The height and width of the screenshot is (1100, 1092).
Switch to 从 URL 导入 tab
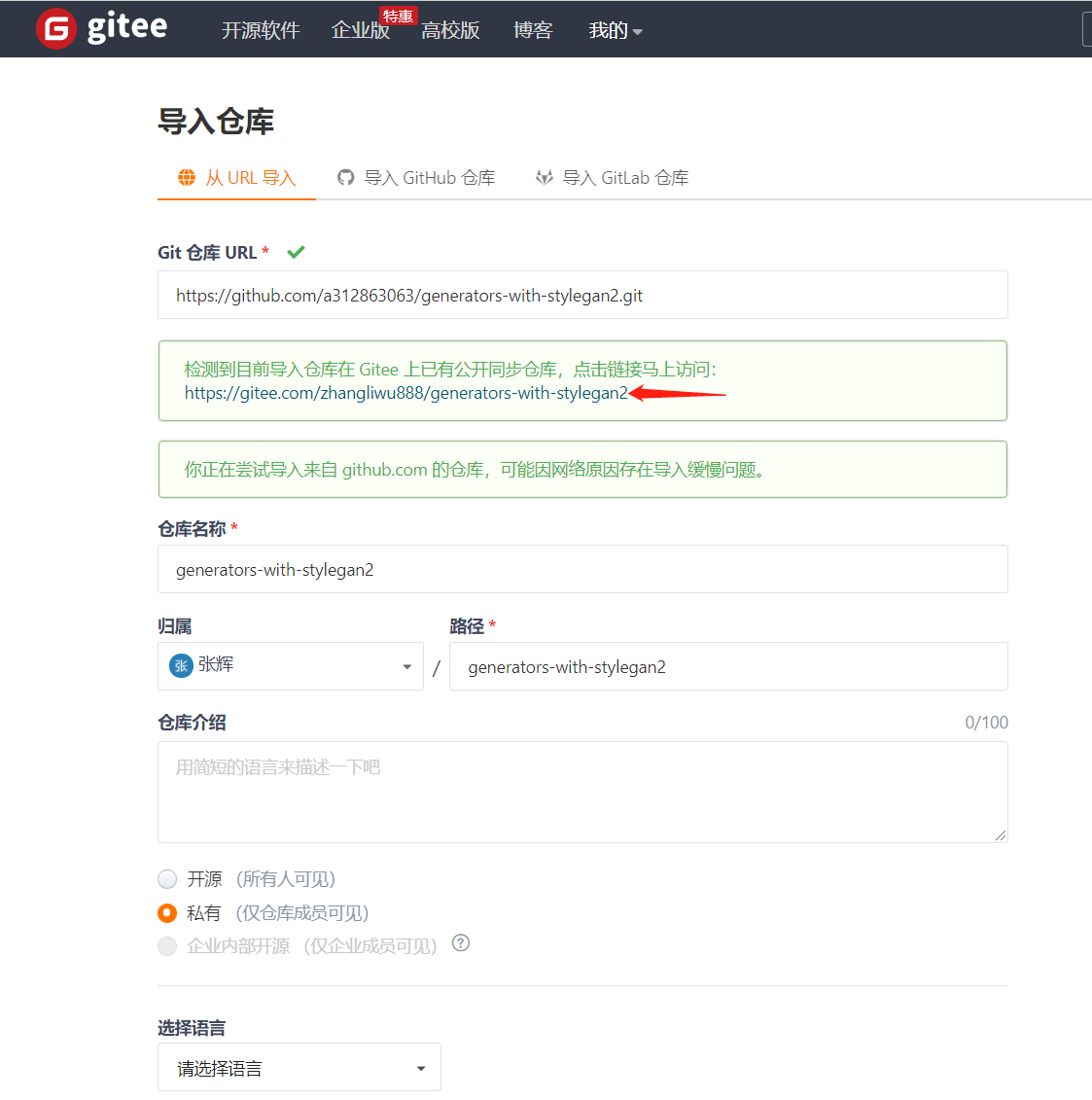pyautogui.click(x=237, y=177)
